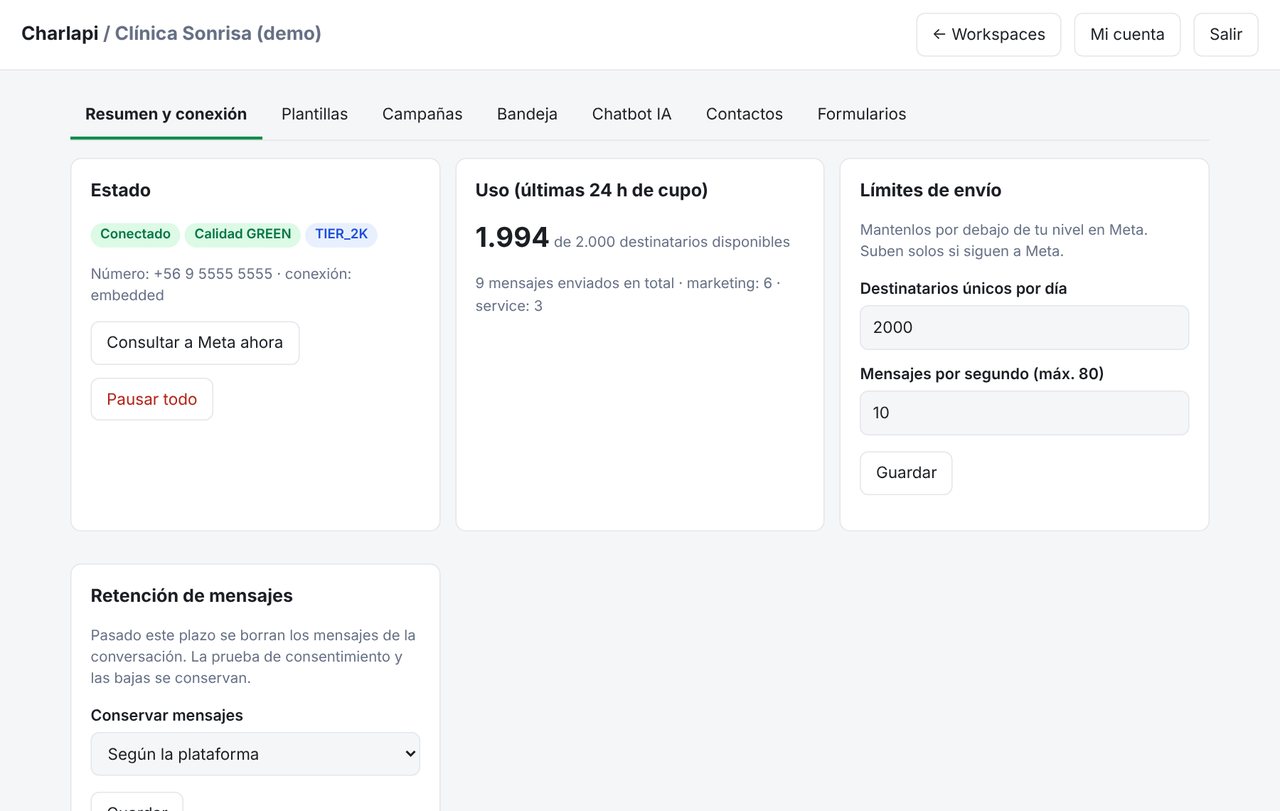Click the Pausar todo button
The image size is (1280, 811).
(152, 399)
